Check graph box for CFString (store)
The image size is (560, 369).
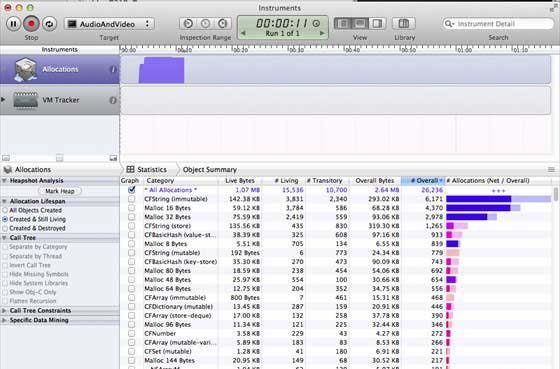(x=131, y=226)
